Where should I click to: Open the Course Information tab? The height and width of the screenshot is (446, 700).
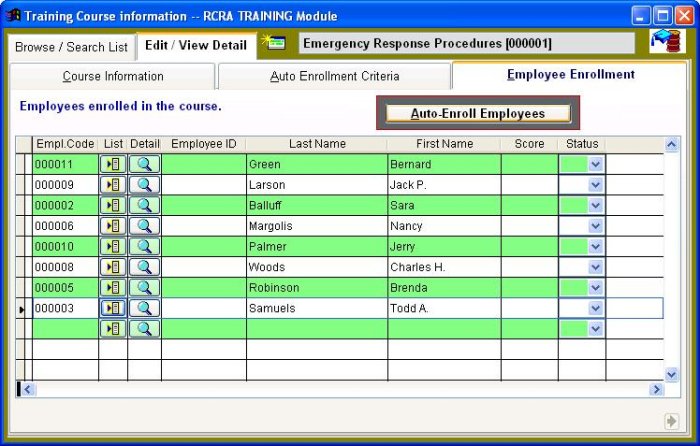[x=112, y=76]
